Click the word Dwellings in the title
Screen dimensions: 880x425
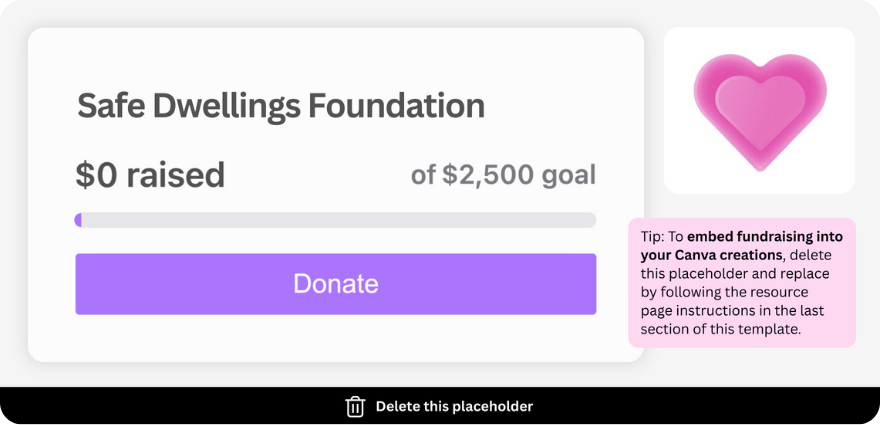223,106
